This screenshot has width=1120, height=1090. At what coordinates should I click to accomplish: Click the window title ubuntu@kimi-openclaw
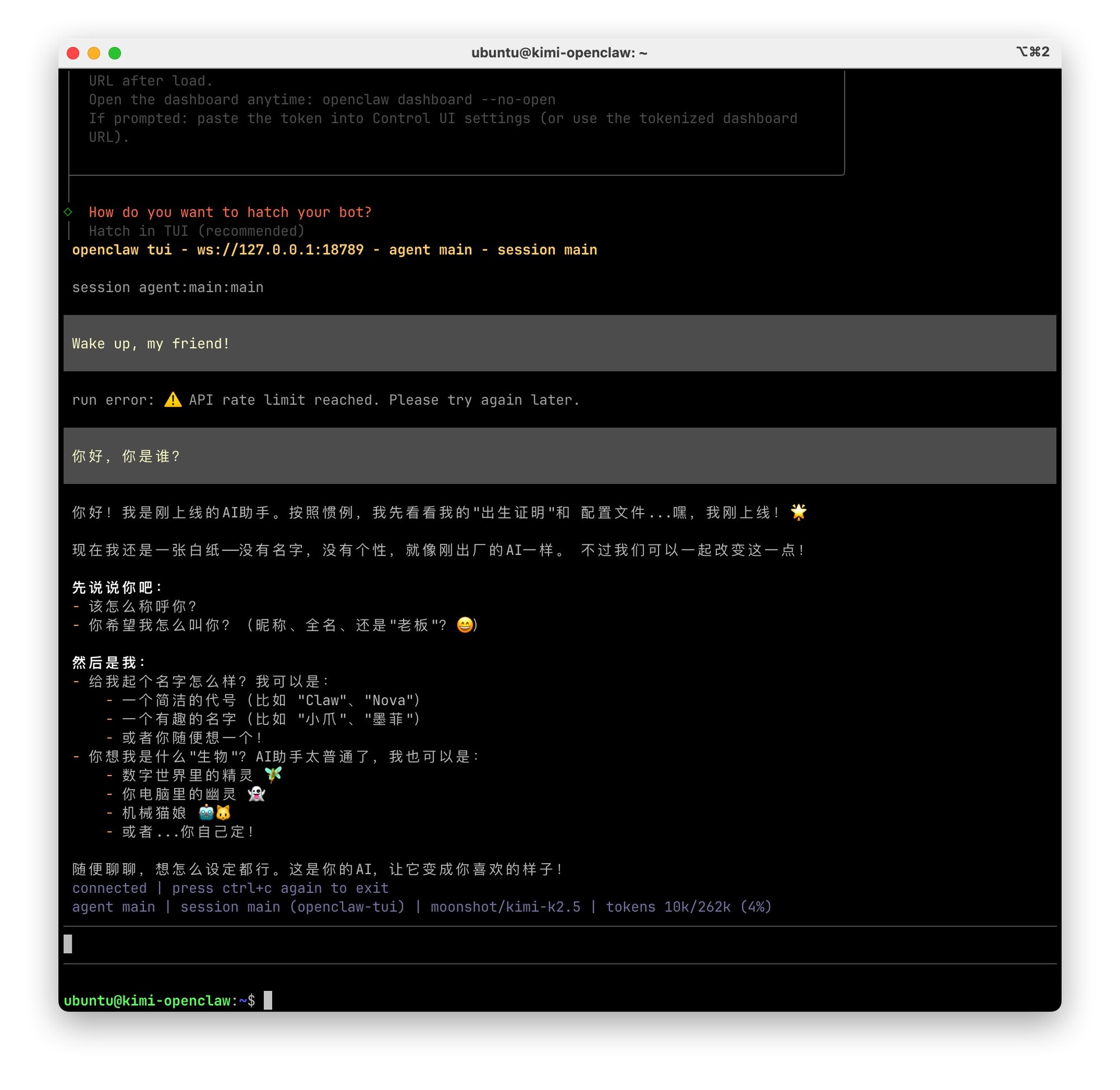coord(558,53)
